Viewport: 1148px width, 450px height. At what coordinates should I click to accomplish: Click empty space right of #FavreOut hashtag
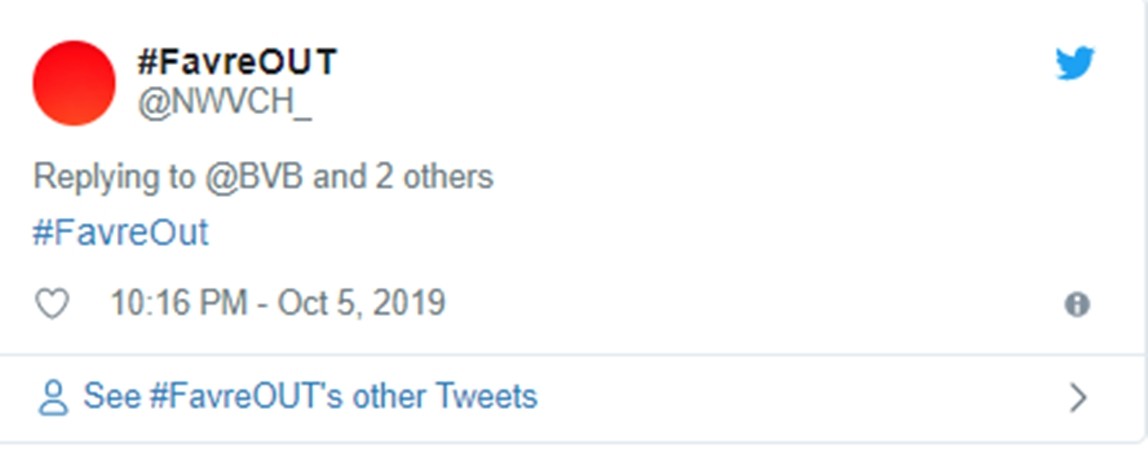pyautogui.click(x=600, y=233)
